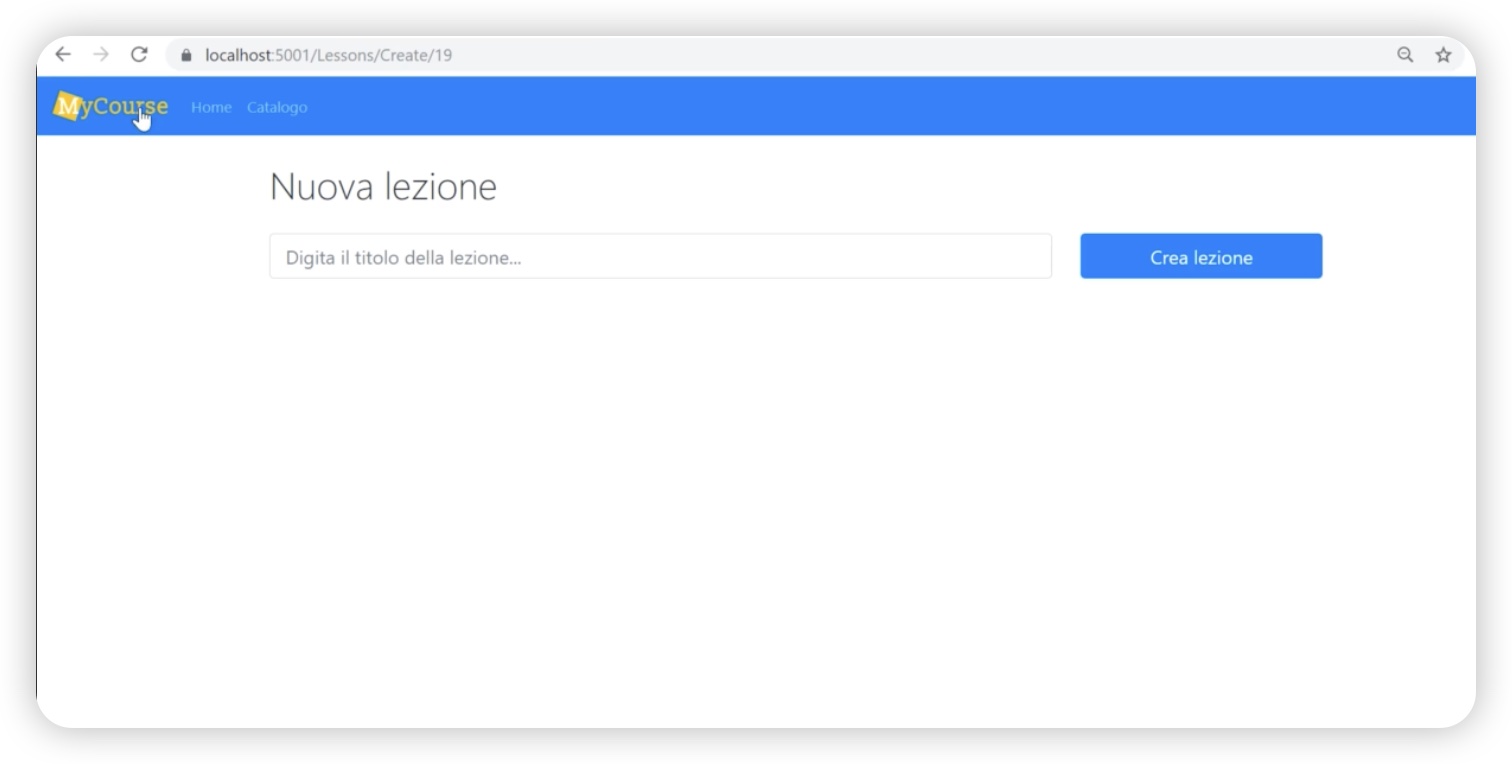The image size is (1512, 764).
Task: Open the Catalogo navbar link
Action: click(x=277, y=107)
